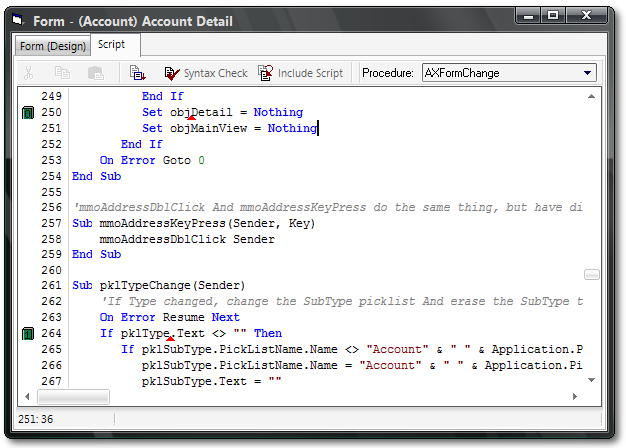The image size is (626, 448).
Task: Click the vertical scrollbar thumb
Action: [592, 275]
